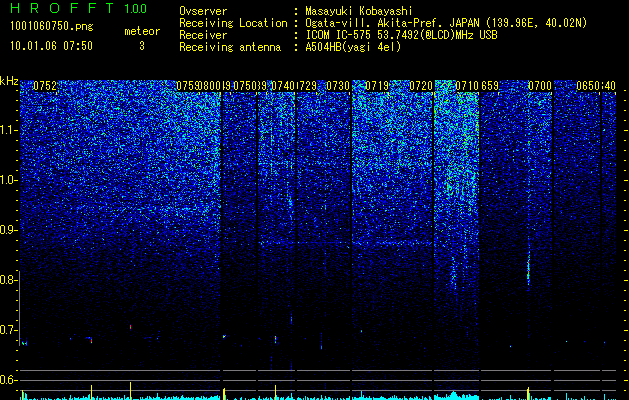Click the 0.7 frequency axis label
Screen dimensions: 629x400
[x=7, y=330]
